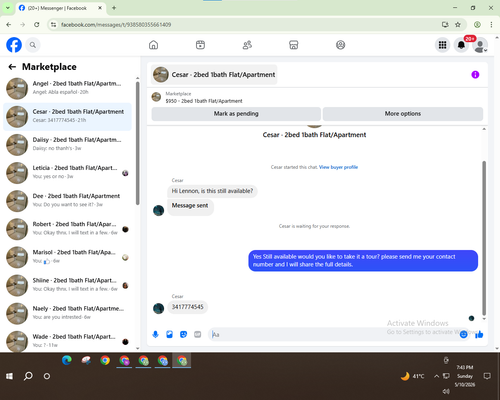Open Notifications bell with 20+ badge

461,45
